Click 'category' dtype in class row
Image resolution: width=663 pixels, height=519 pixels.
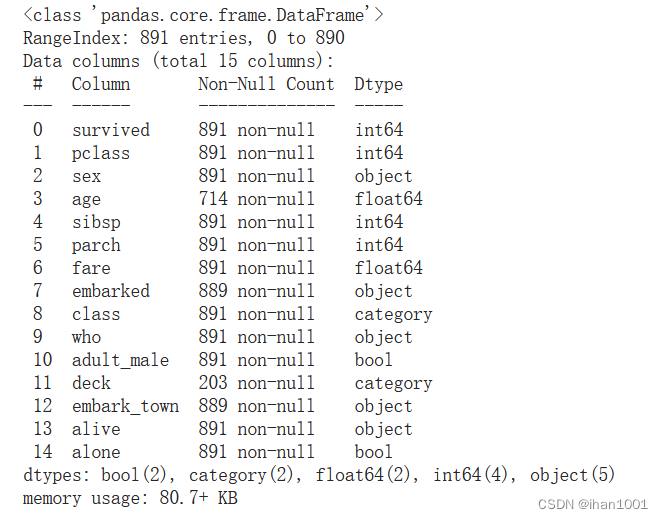point(393,315)
